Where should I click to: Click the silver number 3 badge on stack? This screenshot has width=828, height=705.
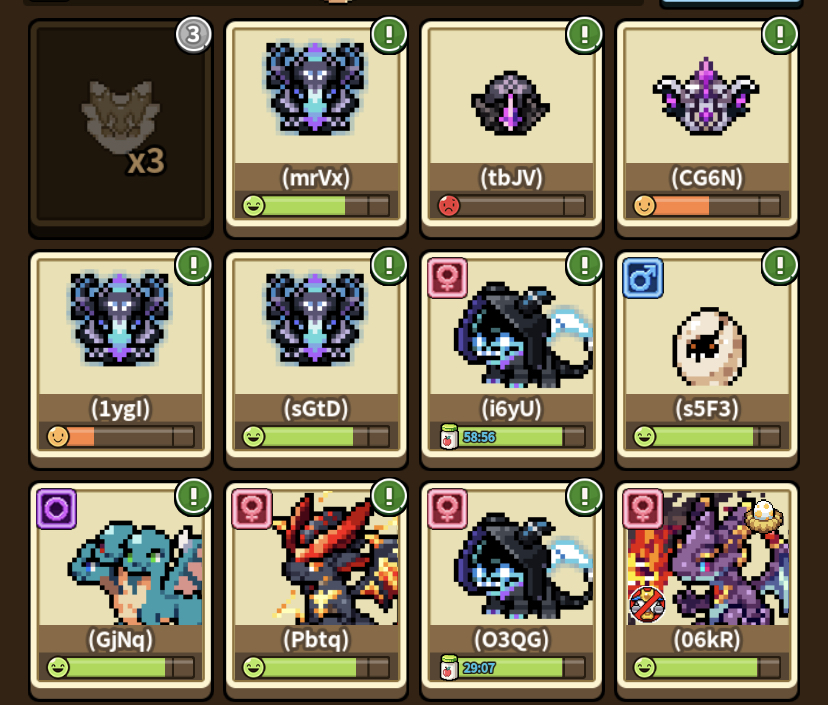194,35
